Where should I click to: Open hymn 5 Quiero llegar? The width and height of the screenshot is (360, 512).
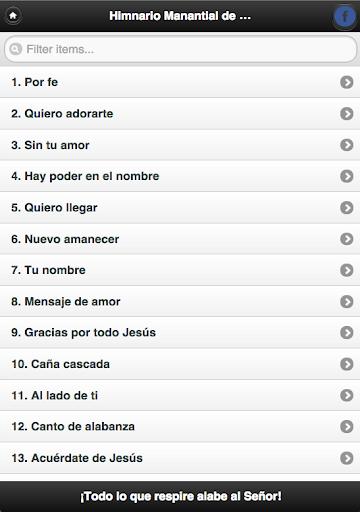point(180,207)
